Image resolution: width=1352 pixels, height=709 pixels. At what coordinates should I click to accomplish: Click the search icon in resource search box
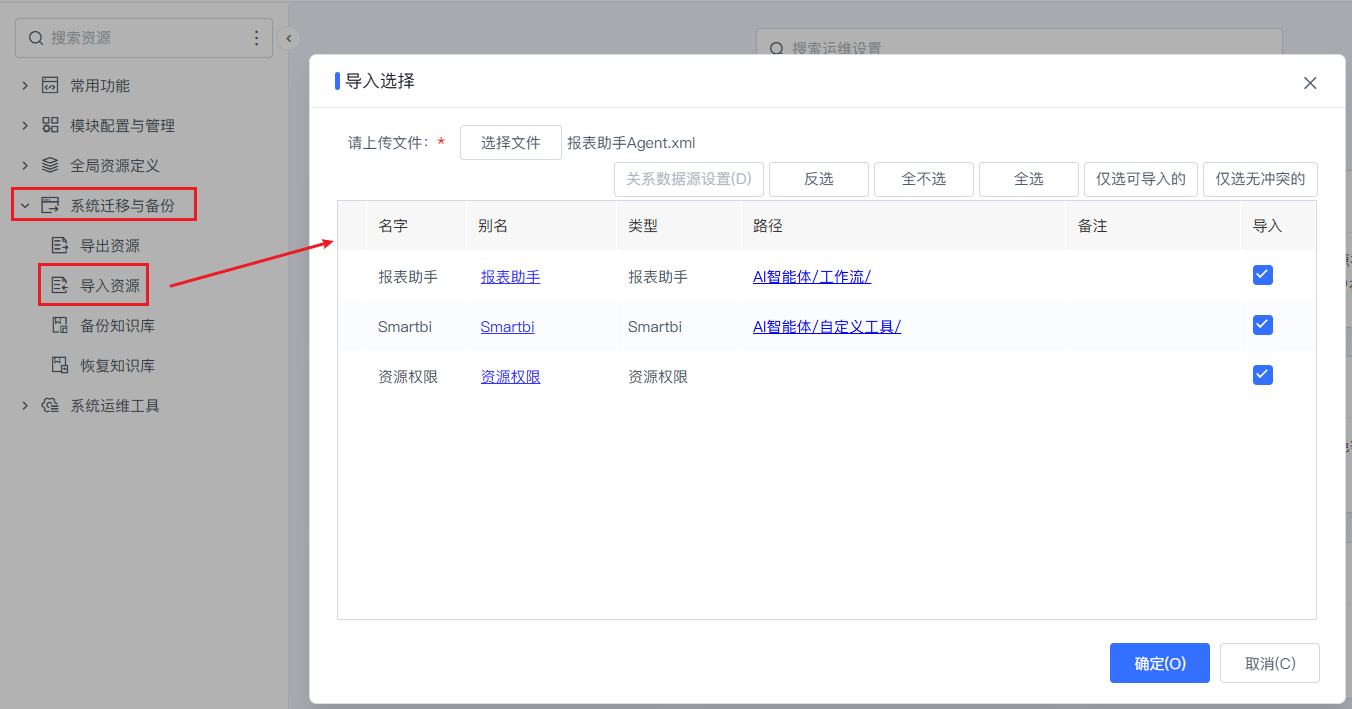(x=35, y=38)
